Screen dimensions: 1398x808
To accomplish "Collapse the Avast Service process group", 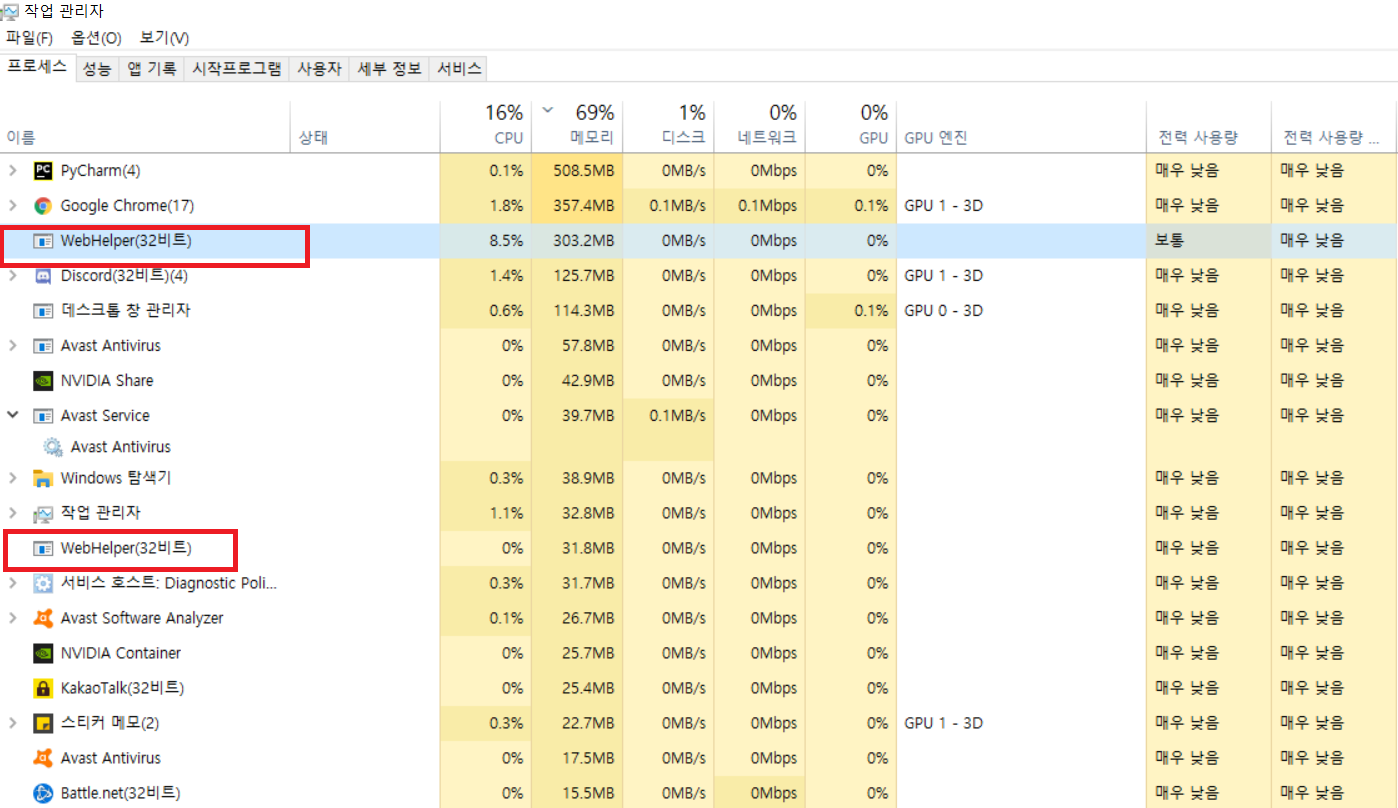I will point(13,415).
